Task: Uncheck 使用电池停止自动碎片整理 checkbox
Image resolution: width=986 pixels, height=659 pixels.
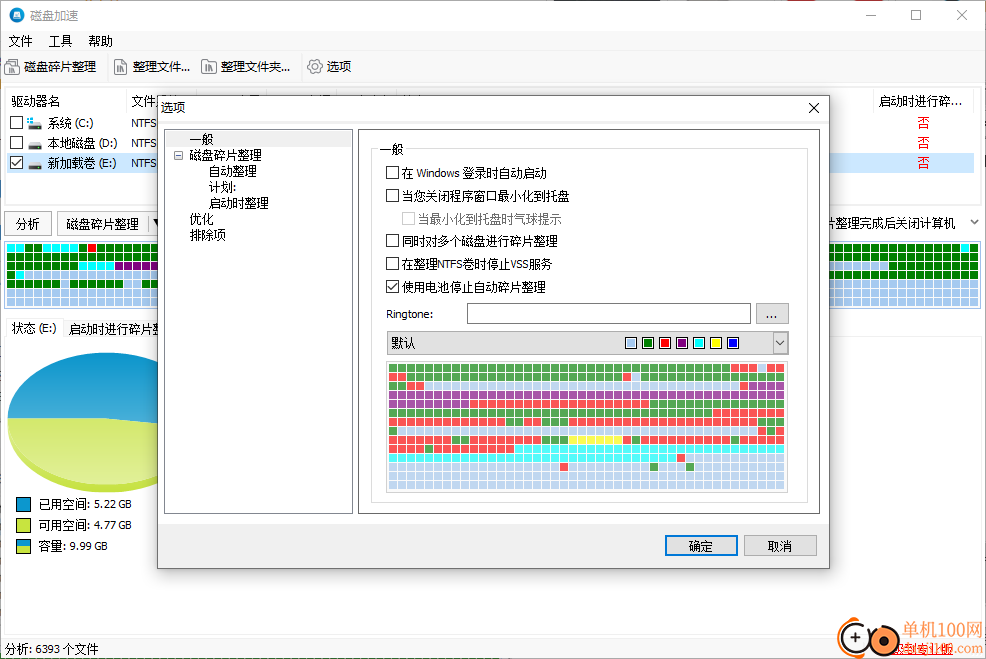Action: pos(392,287)
